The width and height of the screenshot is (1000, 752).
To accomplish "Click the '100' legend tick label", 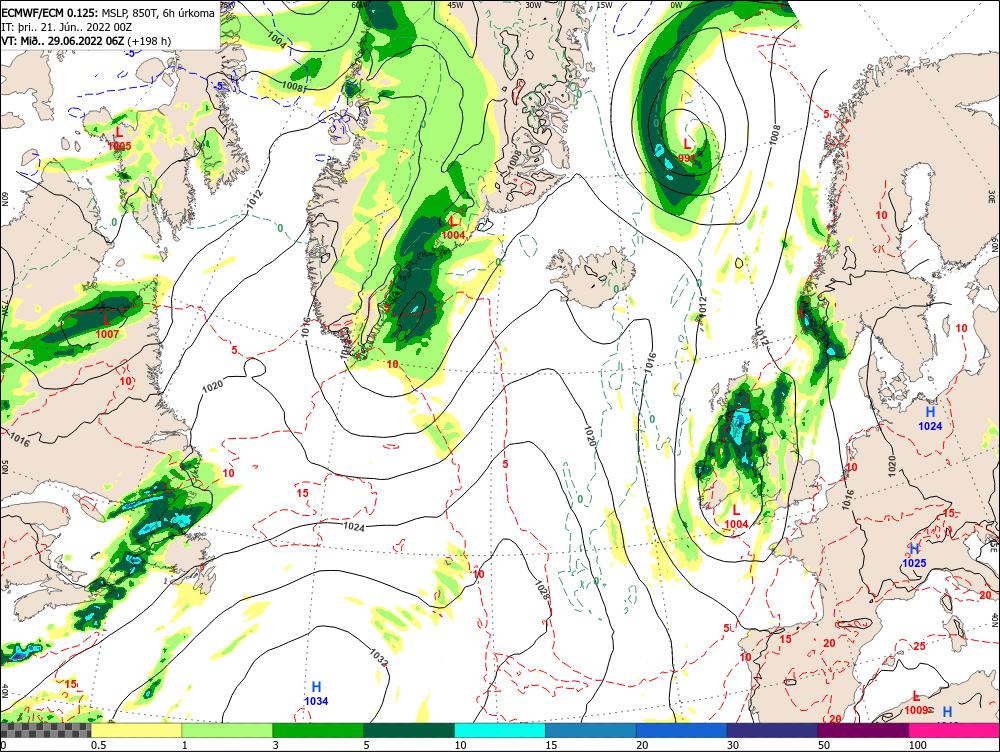I will (x=918, y=745).
